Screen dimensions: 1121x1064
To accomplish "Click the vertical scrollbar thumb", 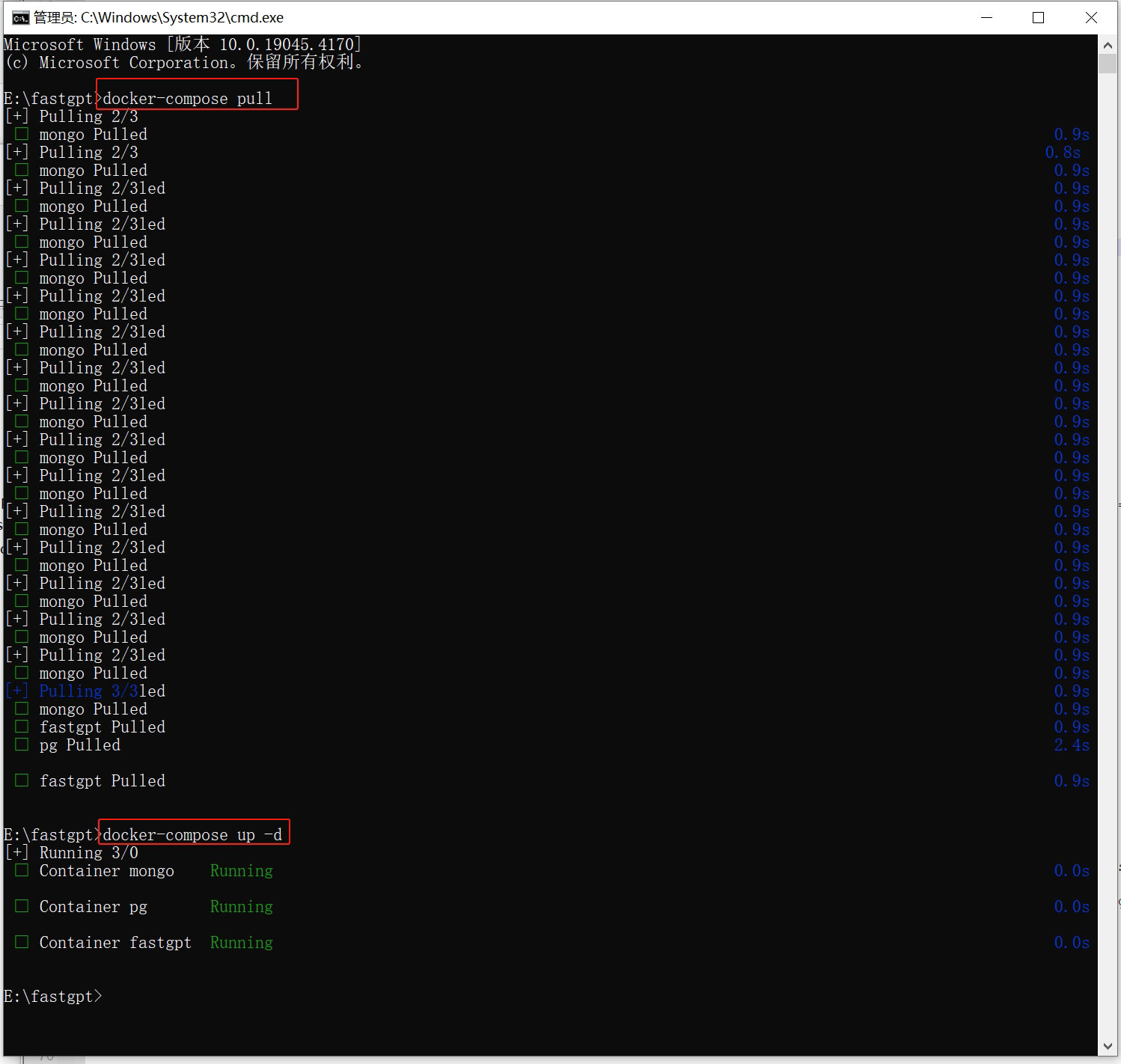I will [x=1108, y=64].
